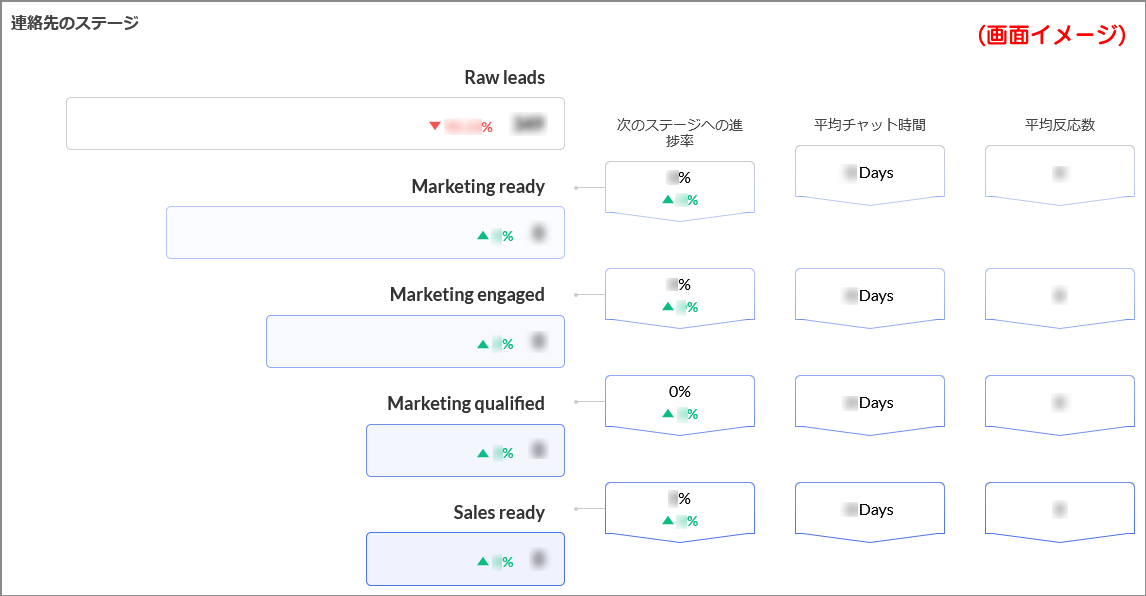The height and width of the screenshot is (596, 1146).
Task: Click green up arrow in Marketing engaged bar
Action: [483, 344]
